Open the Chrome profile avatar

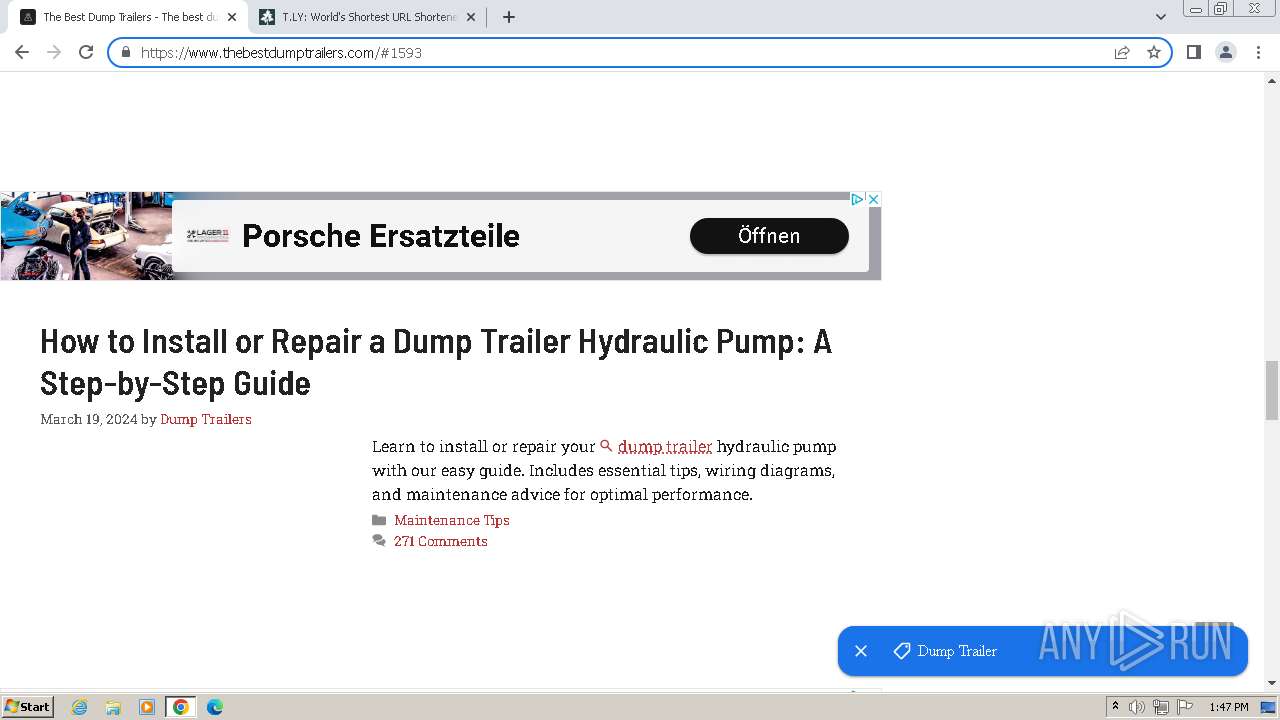pyautogui.click(x=1226, y=52)
